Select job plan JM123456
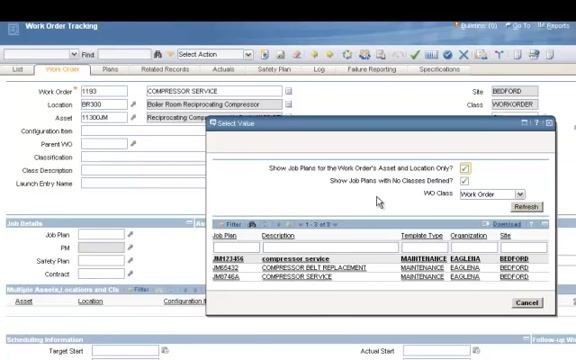 [x=228, y=259]
